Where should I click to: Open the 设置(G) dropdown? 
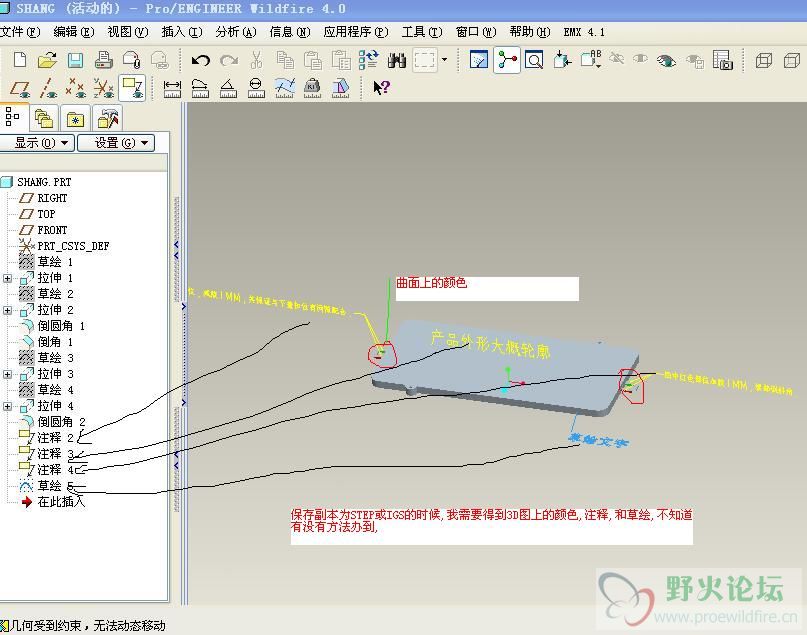(116, 143)
